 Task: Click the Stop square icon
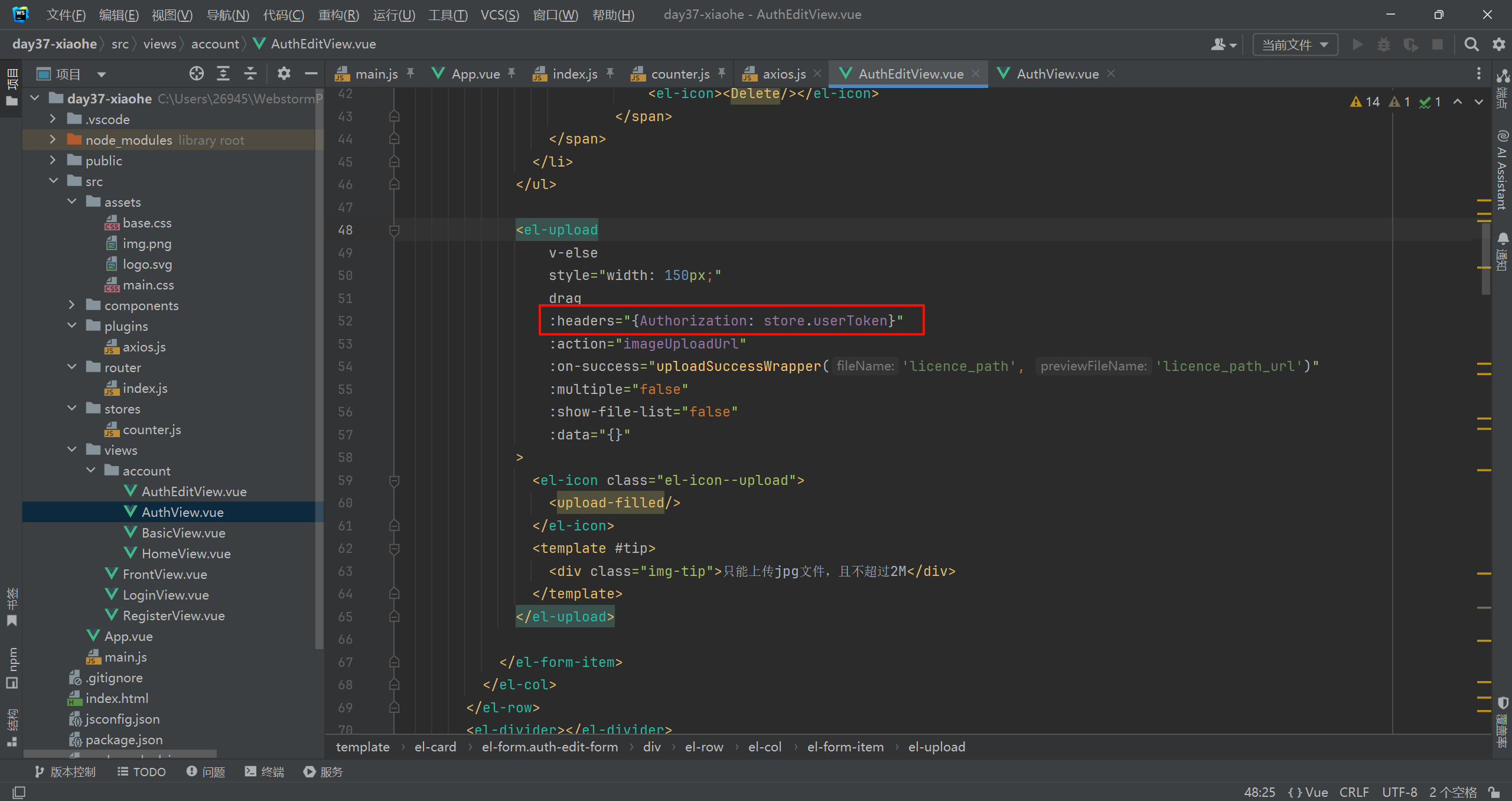click(x=1438, y=44)
